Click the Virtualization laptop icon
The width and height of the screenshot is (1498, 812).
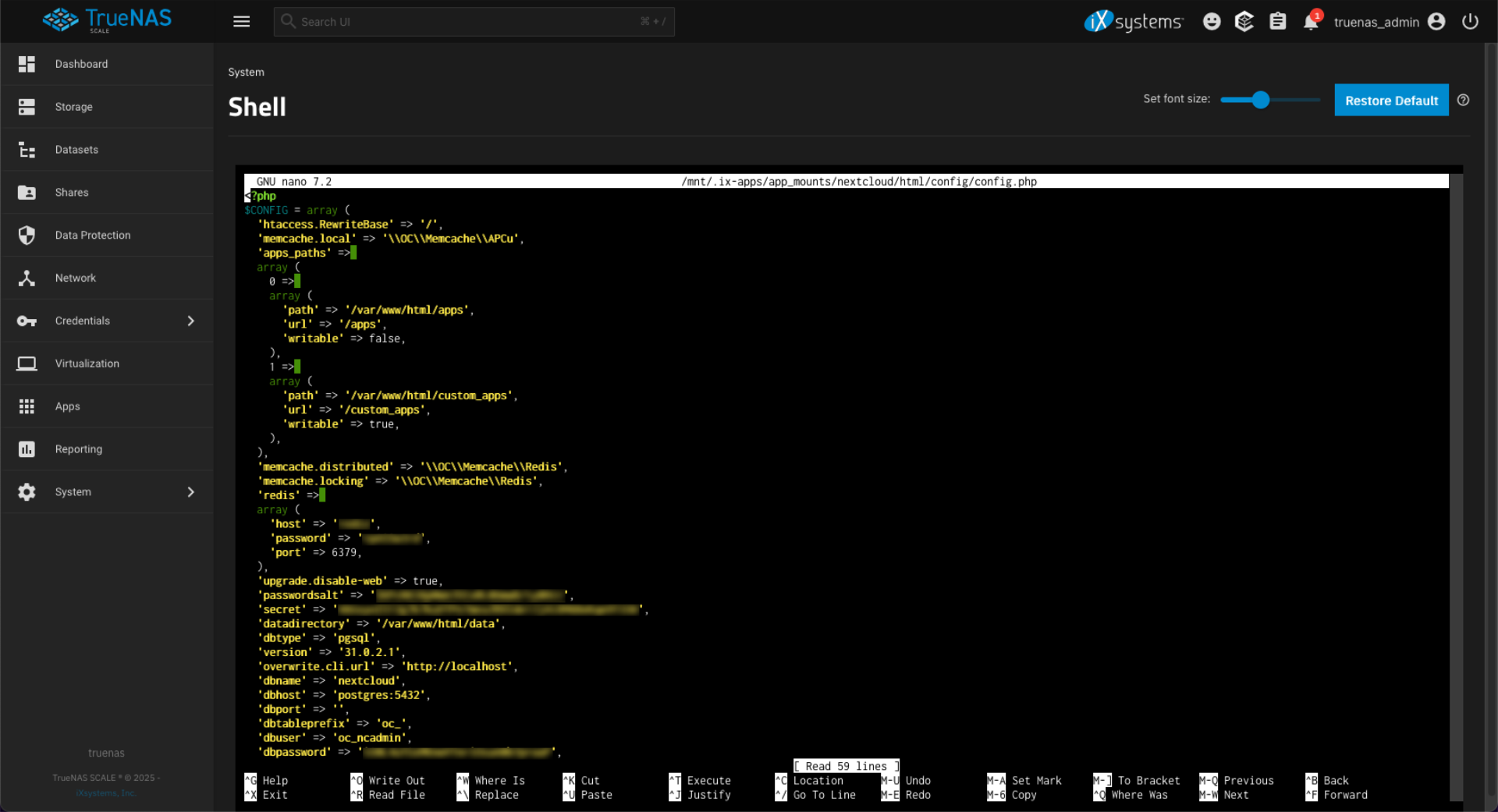tap(27, 363)
